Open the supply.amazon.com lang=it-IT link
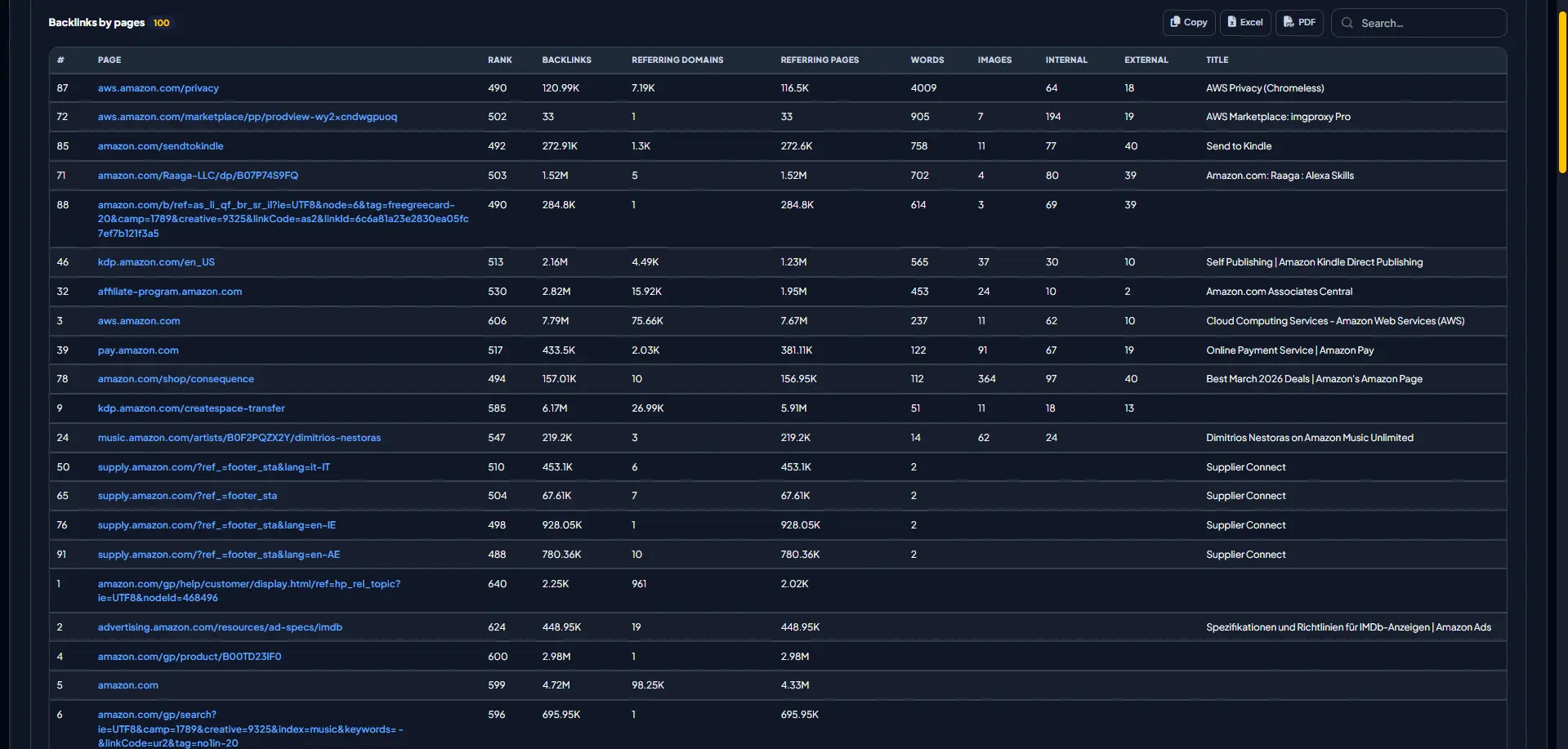 [x=214, y=467]
